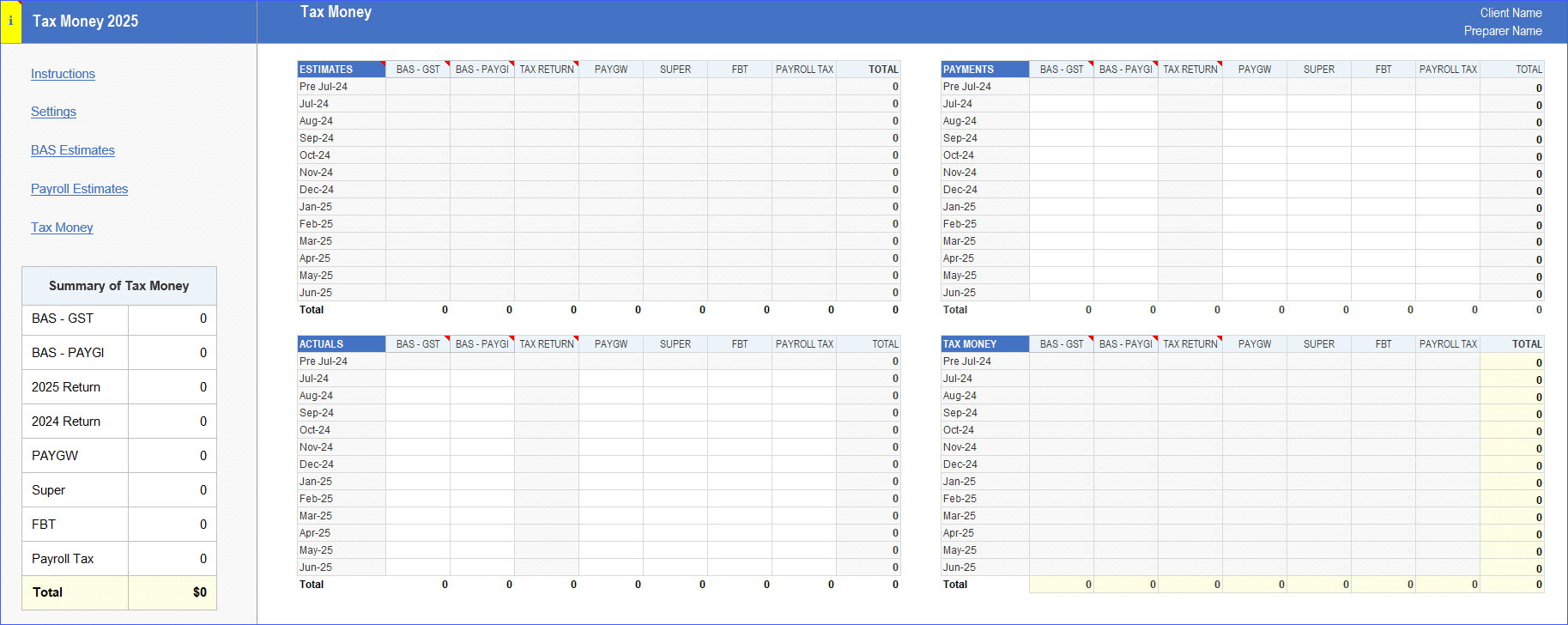This screenshot has height=625, width=1568.
Task: Open the BAS Estimates link
Action: pos(73,150)
